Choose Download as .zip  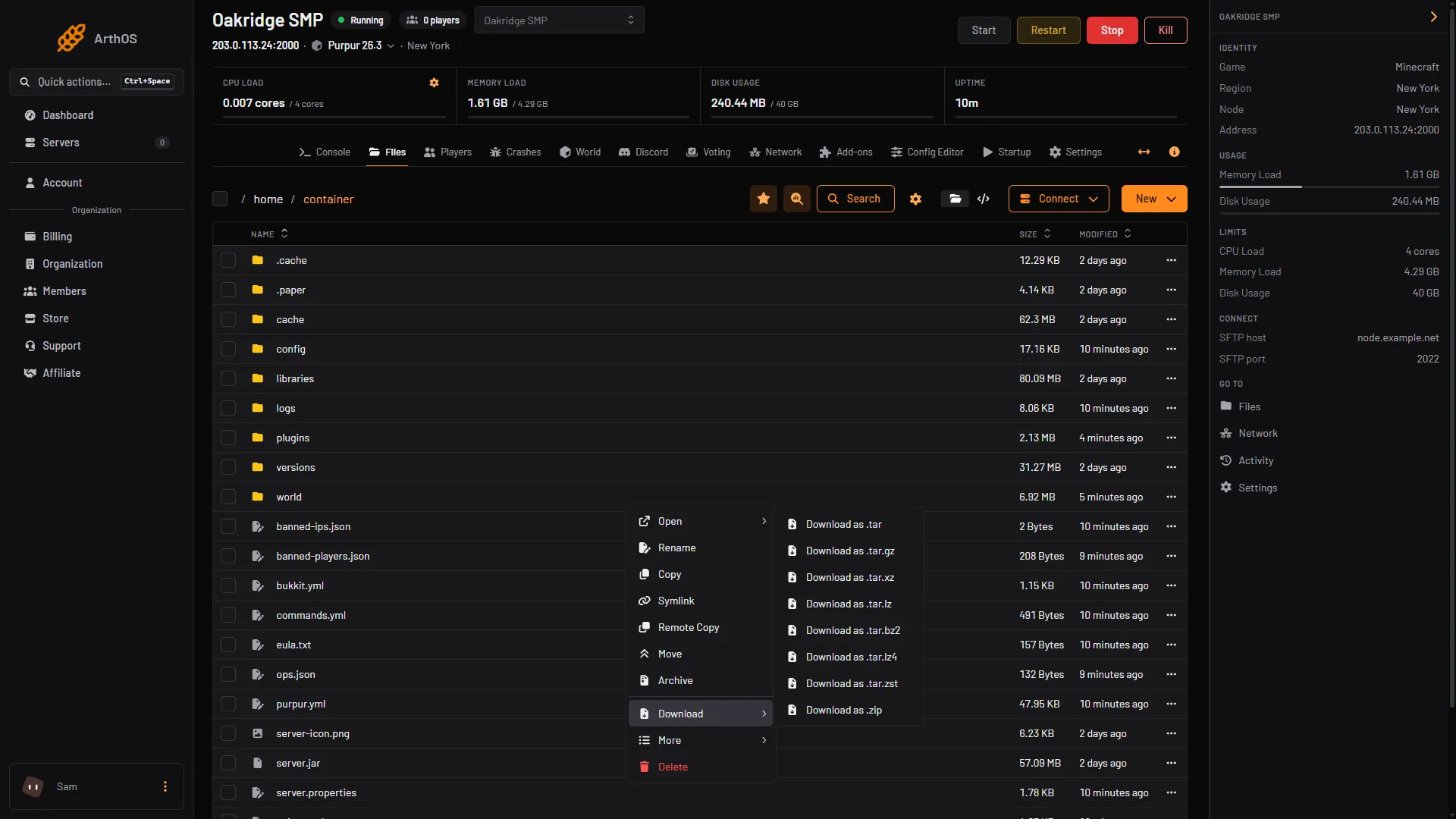[849, 710]
